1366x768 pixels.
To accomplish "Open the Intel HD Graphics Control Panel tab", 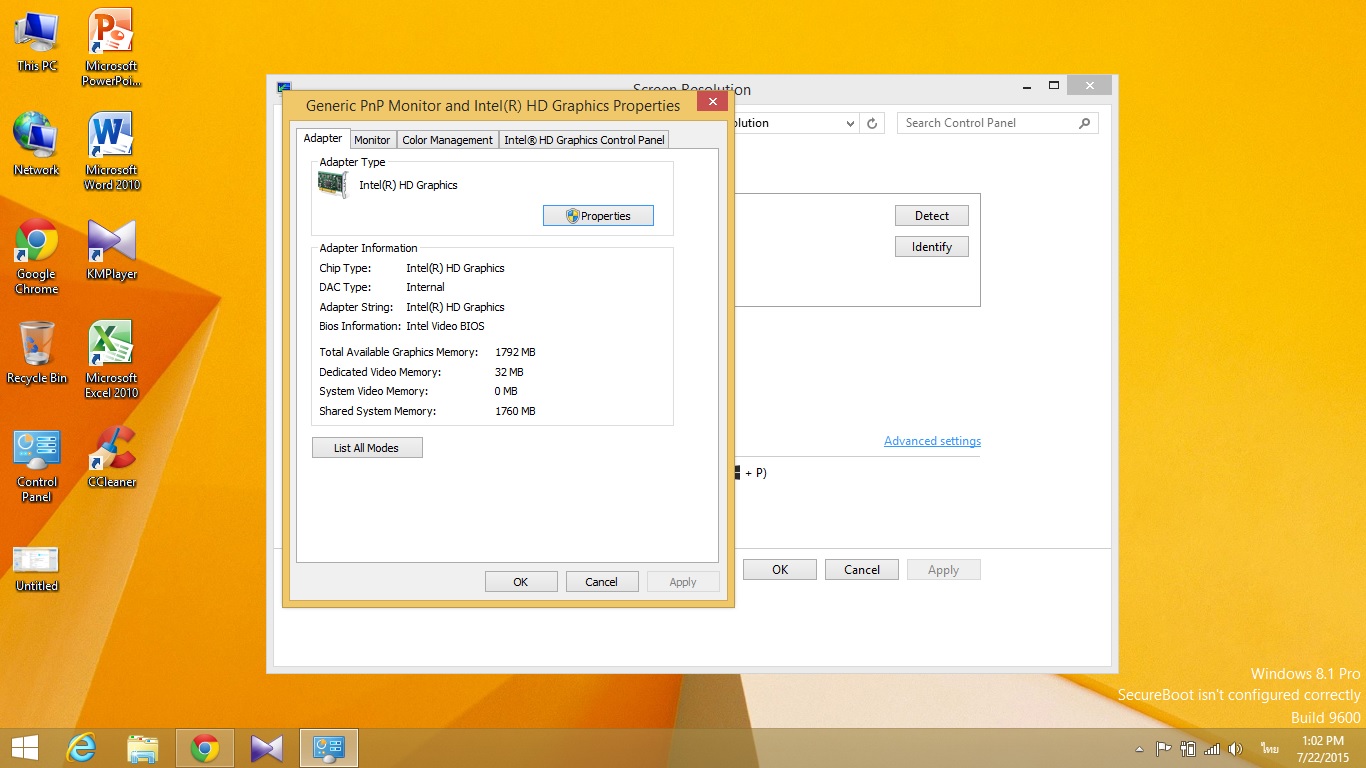I will [584, 140].
